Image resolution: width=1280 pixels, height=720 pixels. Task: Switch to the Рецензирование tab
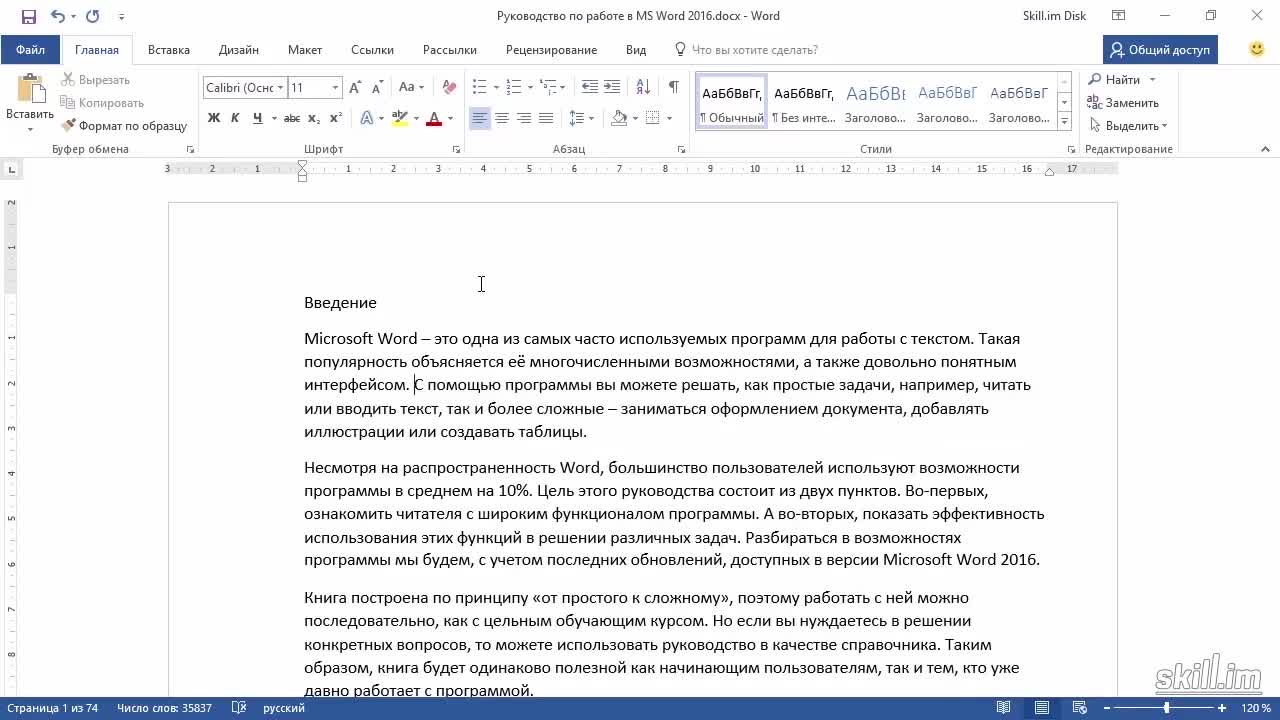tap(551, 50)
